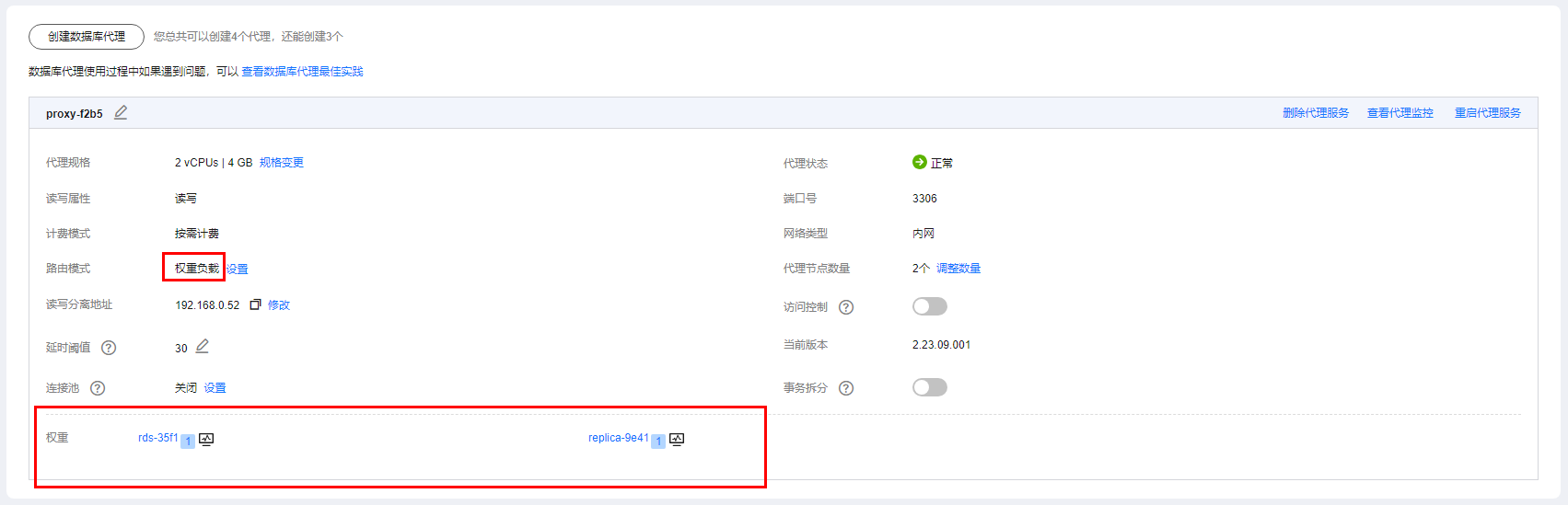
Task: Open the rds-35f1 instance link
Action: click(x=157, y=438)
